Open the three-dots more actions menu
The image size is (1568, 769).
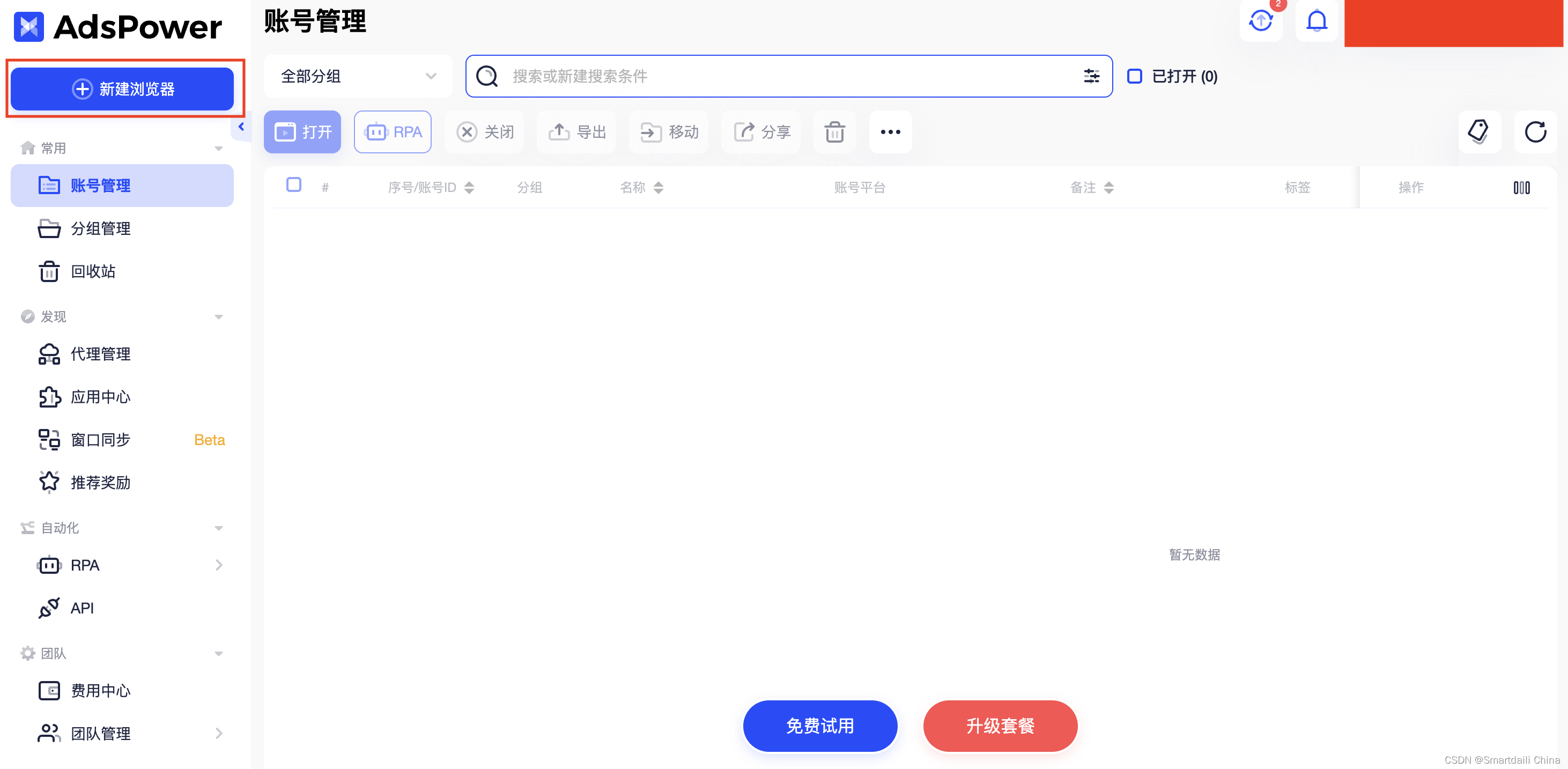pos(890,132)
